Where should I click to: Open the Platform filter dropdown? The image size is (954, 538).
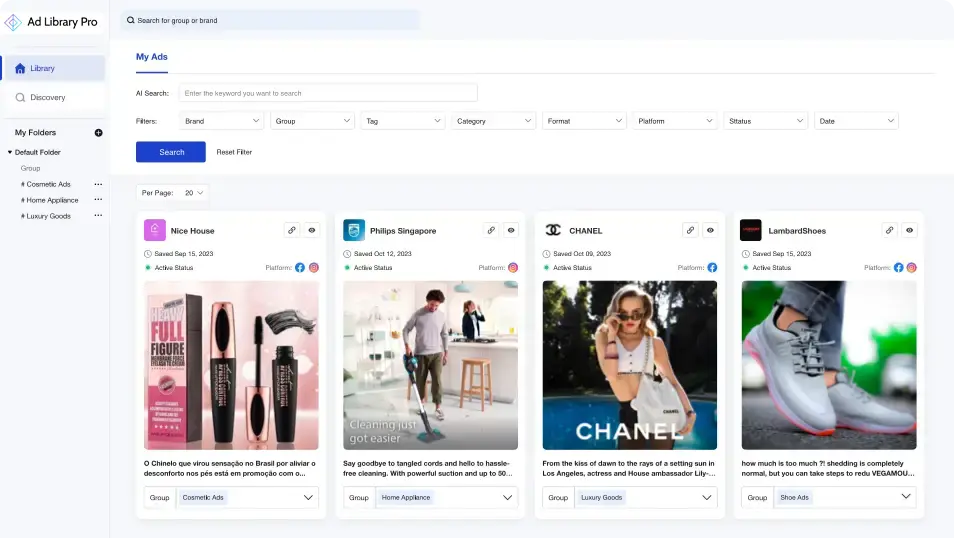coord(675,121)
